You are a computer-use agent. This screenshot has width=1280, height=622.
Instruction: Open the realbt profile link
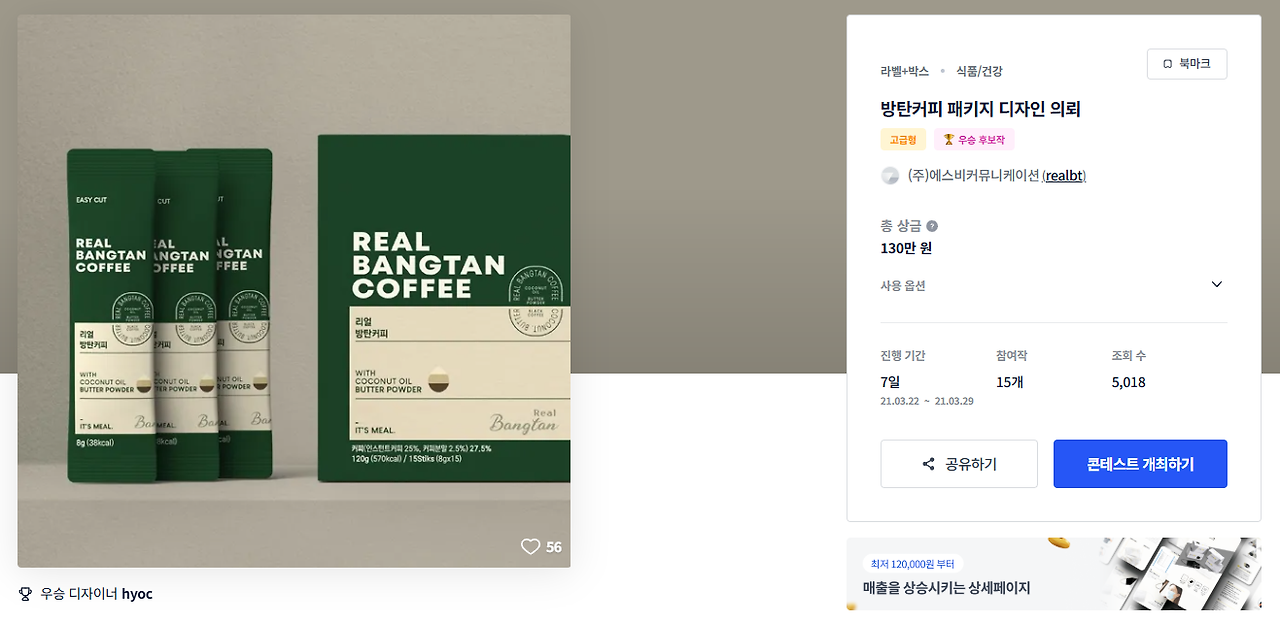tap(1064, 176)
